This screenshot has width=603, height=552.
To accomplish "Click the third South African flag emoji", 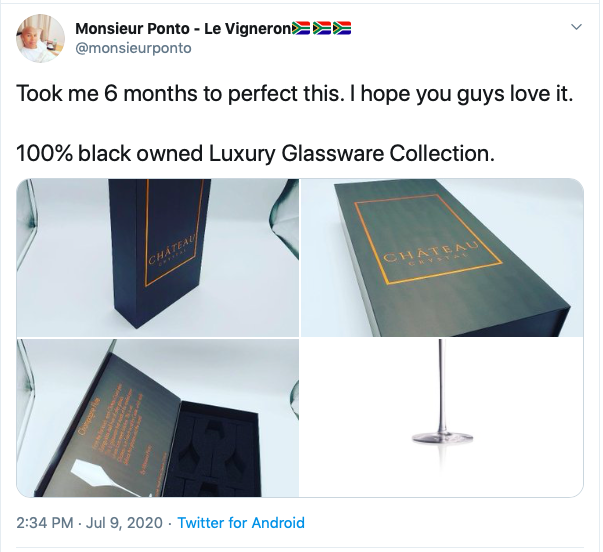I will click(342, 28).
